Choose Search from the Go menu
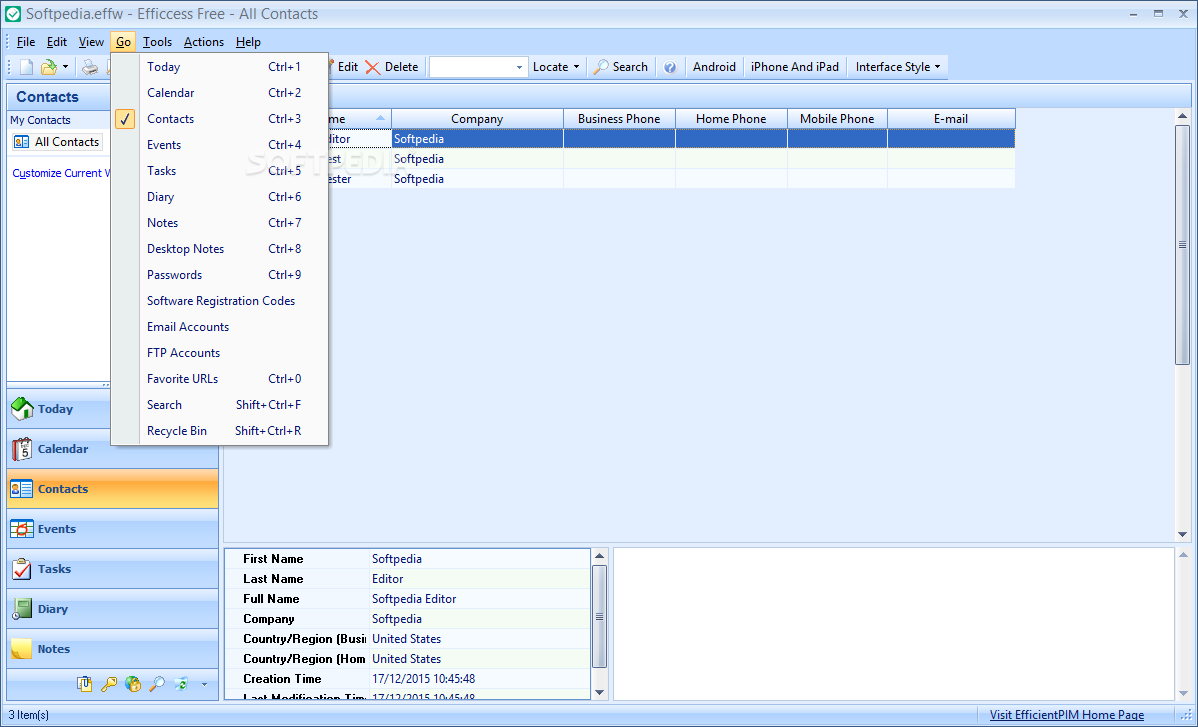1198x727 pixels. coord(220,405)
